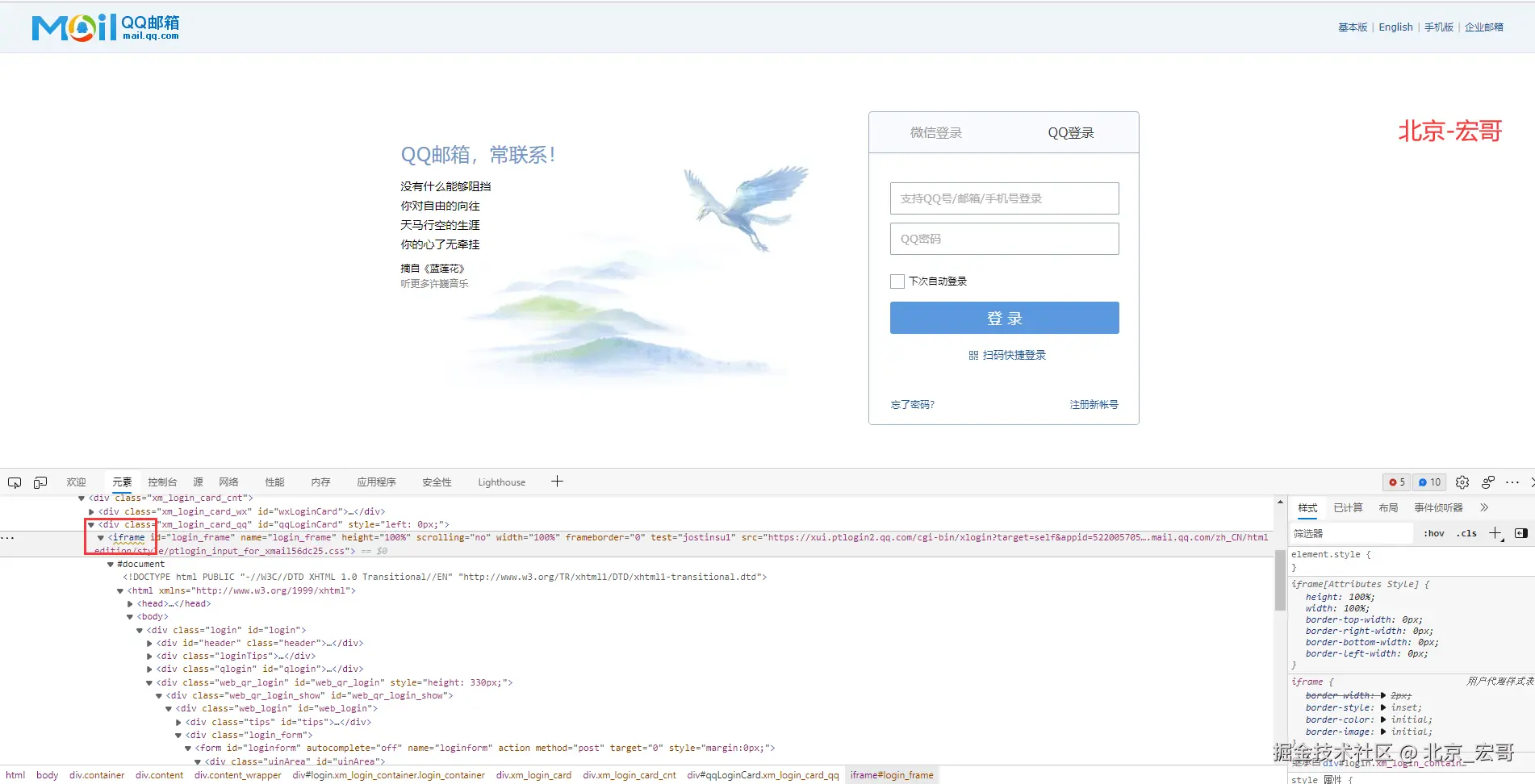Toggle the computed styles sidebar pane icon
Viewport: 1535px width, 784px height.
click(x=1521, y=533)
